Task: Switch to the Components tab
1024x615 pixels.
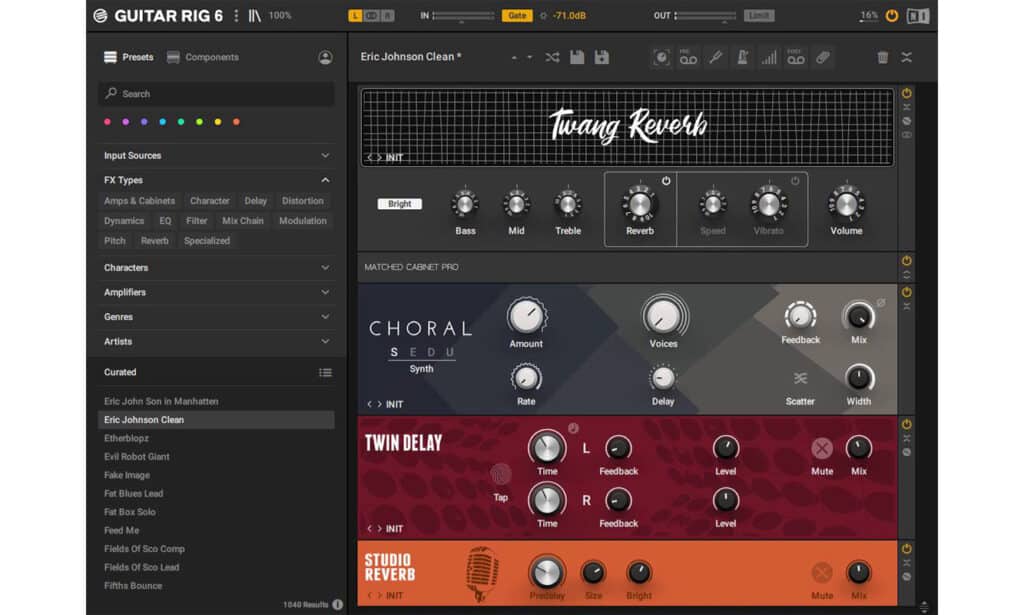Action: coord(203,57)
